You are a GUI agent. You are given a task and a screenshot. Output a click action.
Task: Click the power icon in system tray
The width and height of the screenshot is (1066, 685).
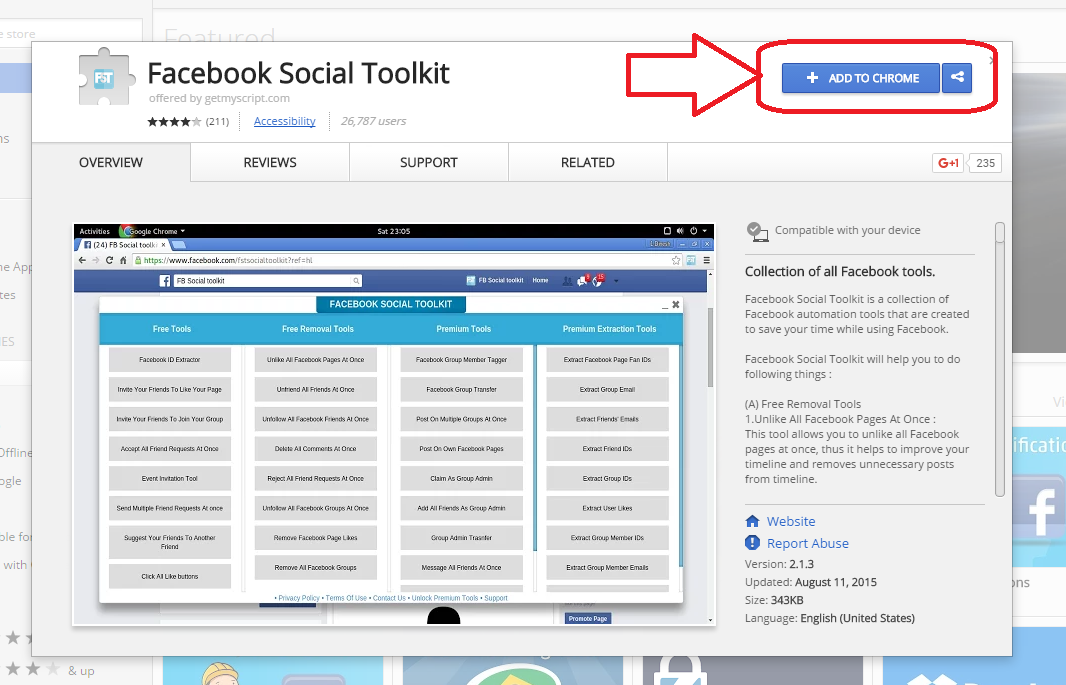693,231
